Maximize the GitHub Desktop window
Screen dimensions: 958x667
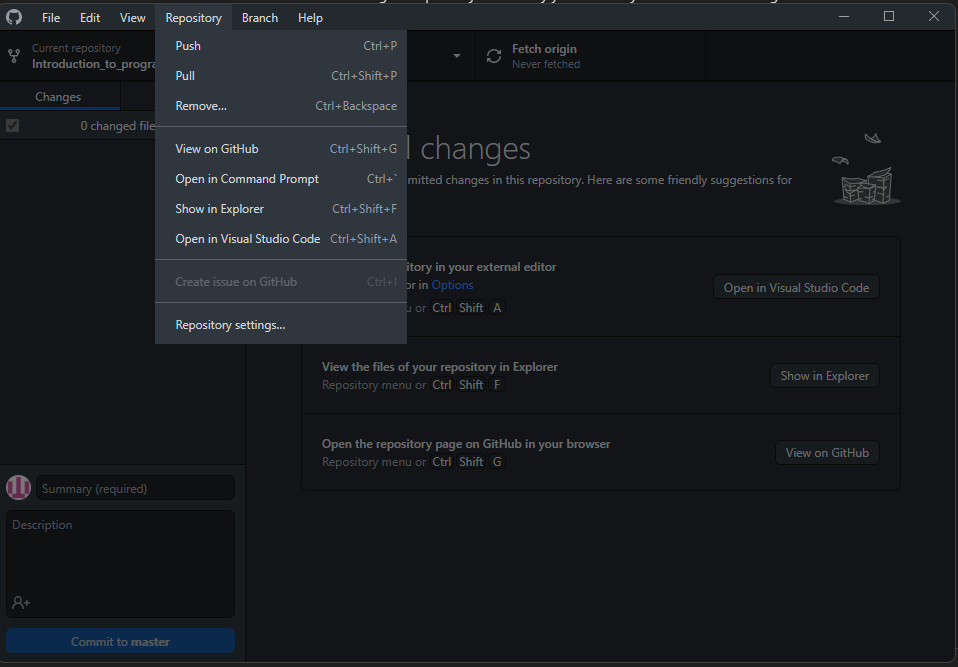click(x=889, y=16)
